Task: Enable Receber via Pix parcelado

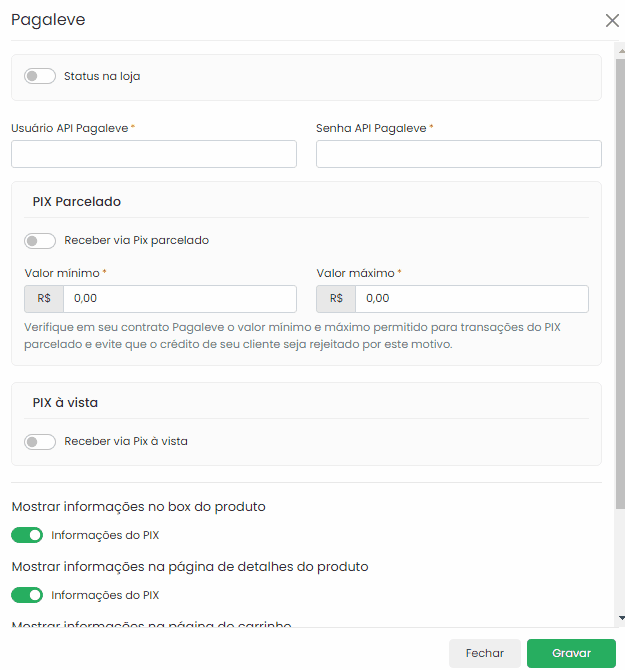Action: (40, 241)
